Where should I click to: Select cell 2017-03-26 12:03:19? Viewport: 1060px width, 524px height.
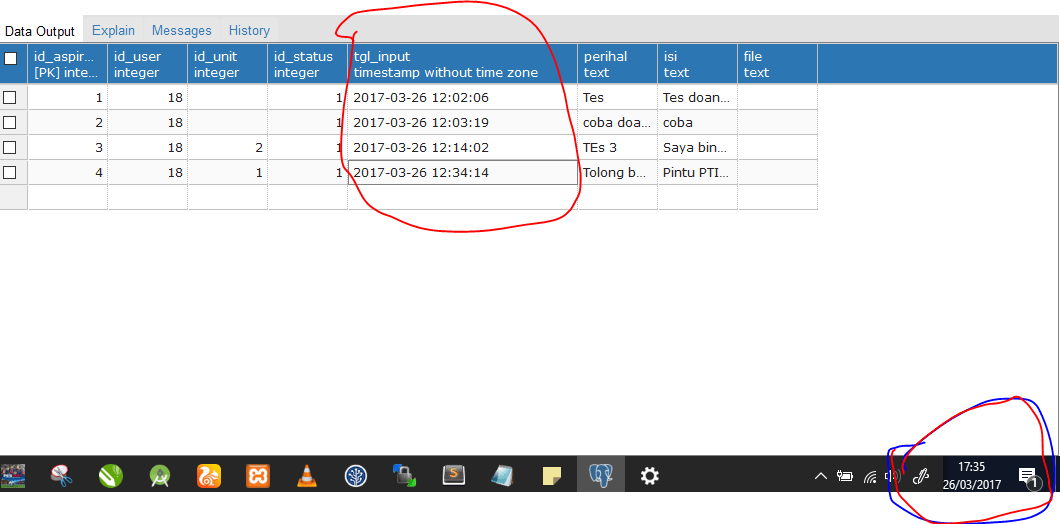463,122
